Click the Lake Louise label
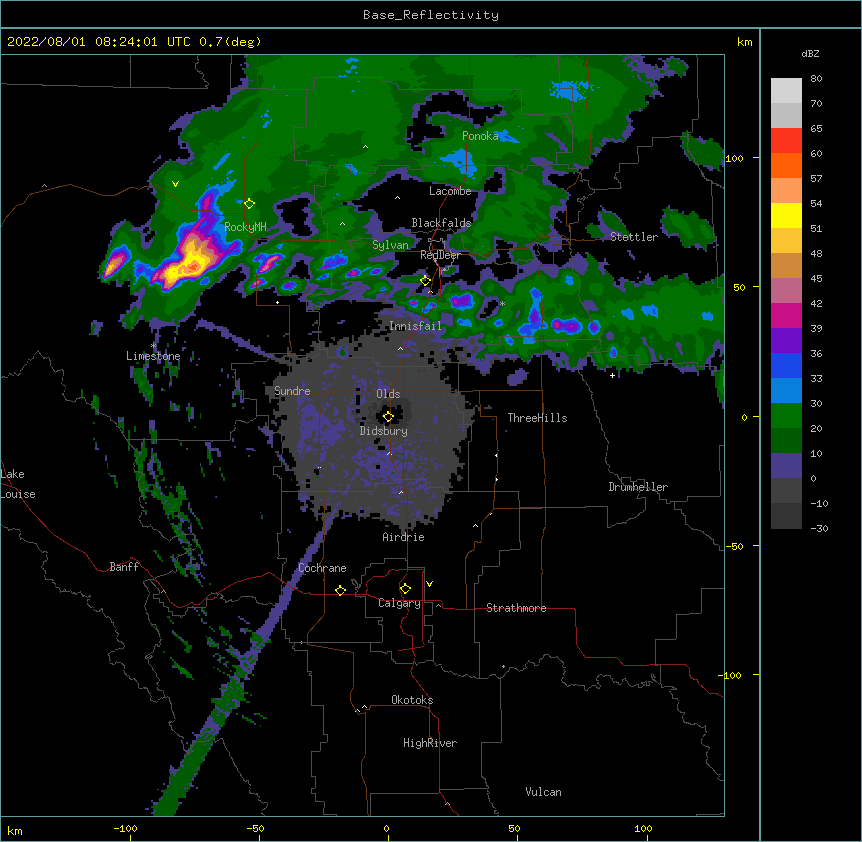 pos(18,484)
